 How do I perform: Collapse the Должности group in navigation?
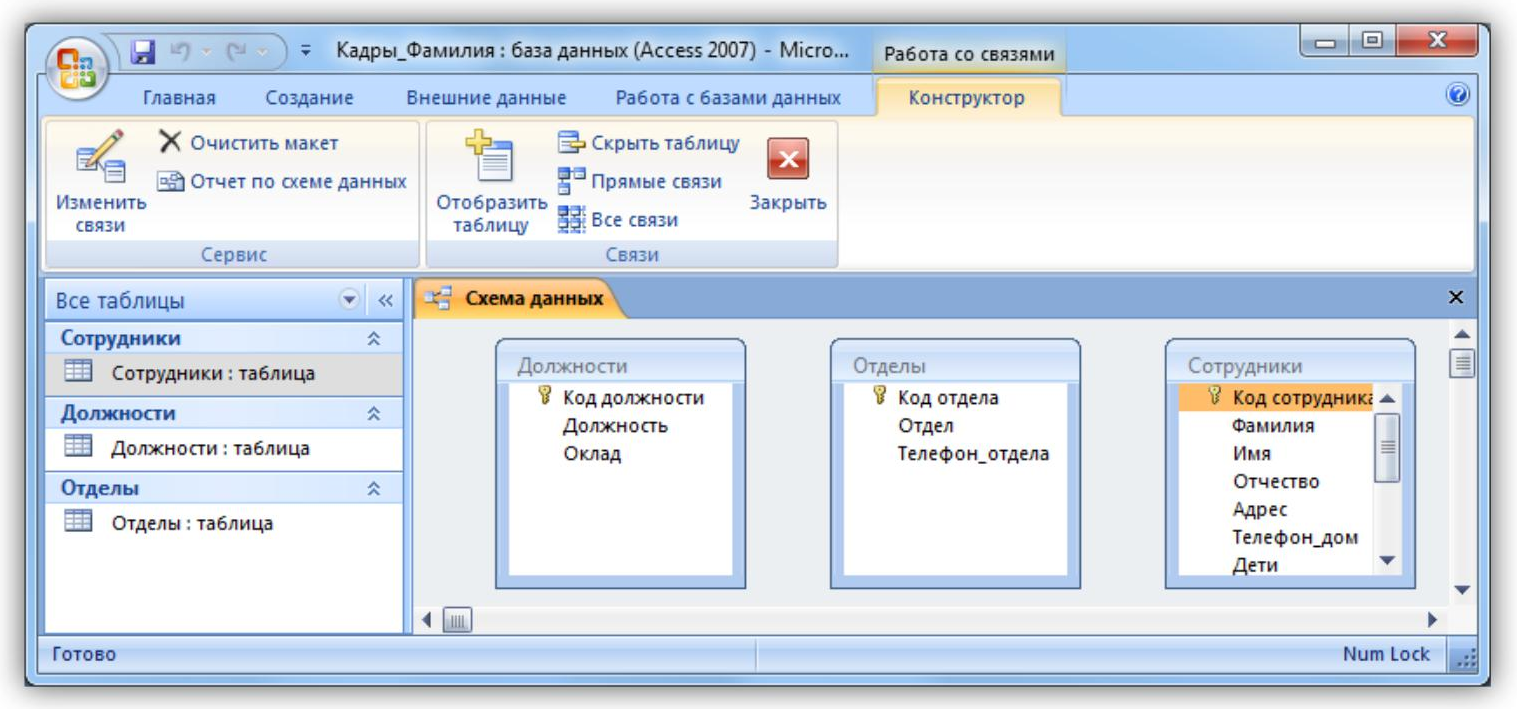click(x=375, y=413)
